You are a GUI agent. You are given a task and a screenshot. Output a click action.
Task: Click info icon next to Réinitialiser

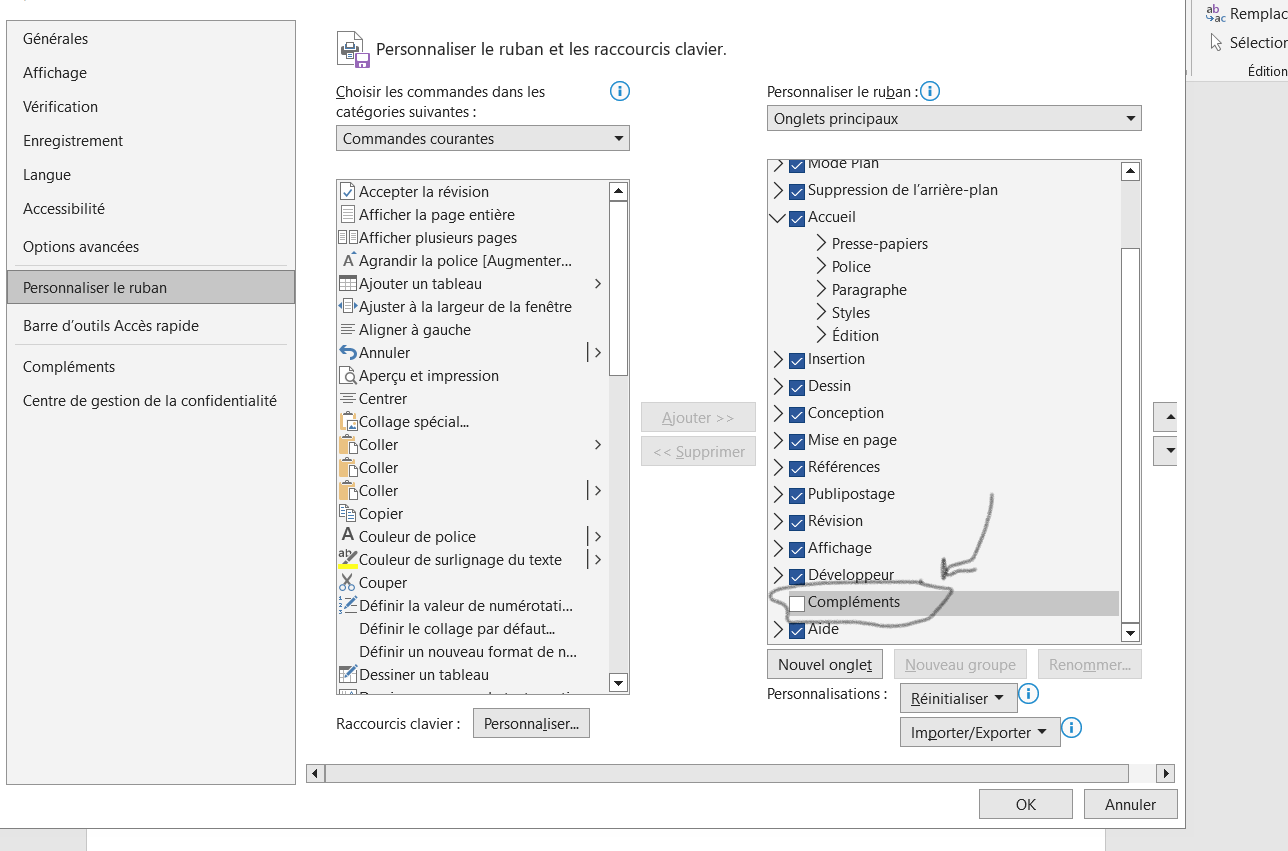point(1029,694)
